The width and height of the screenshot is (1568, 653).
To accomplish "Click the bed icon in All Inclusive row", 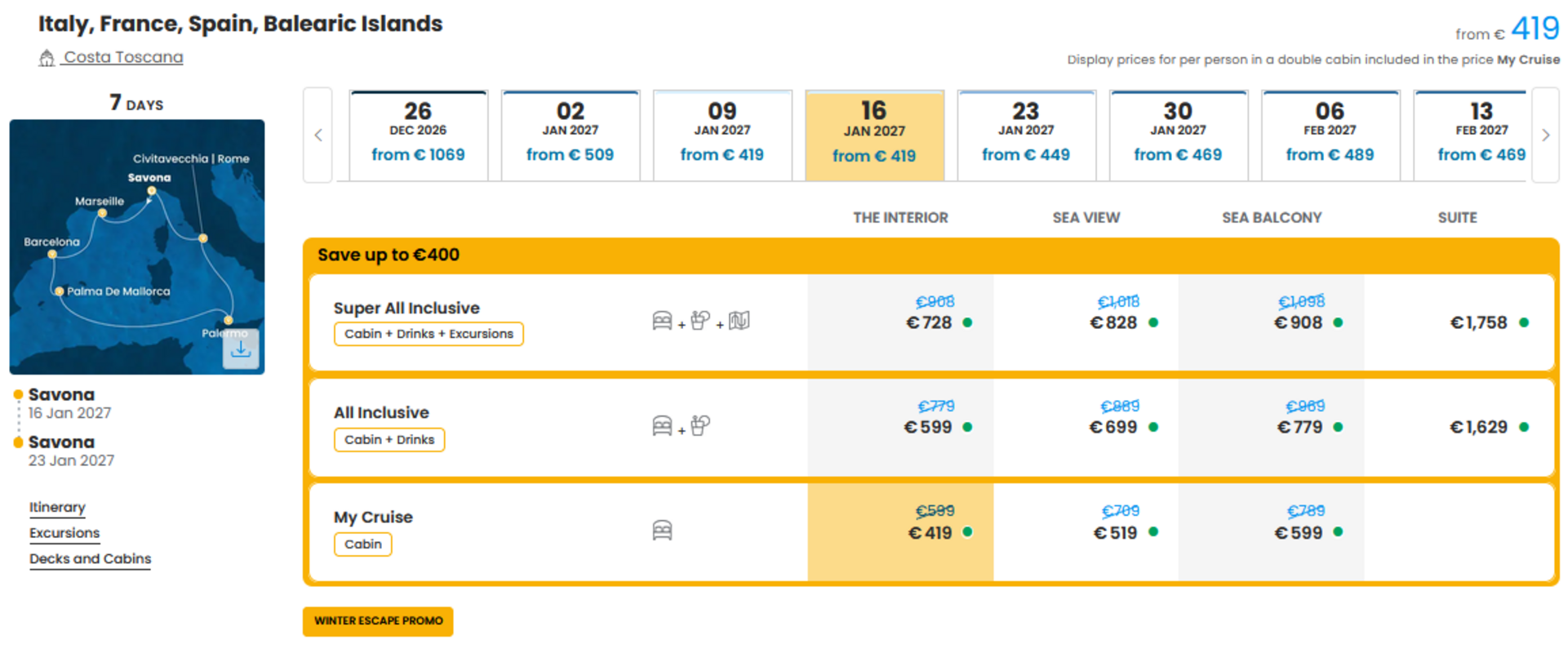I will tap(662, 426).
